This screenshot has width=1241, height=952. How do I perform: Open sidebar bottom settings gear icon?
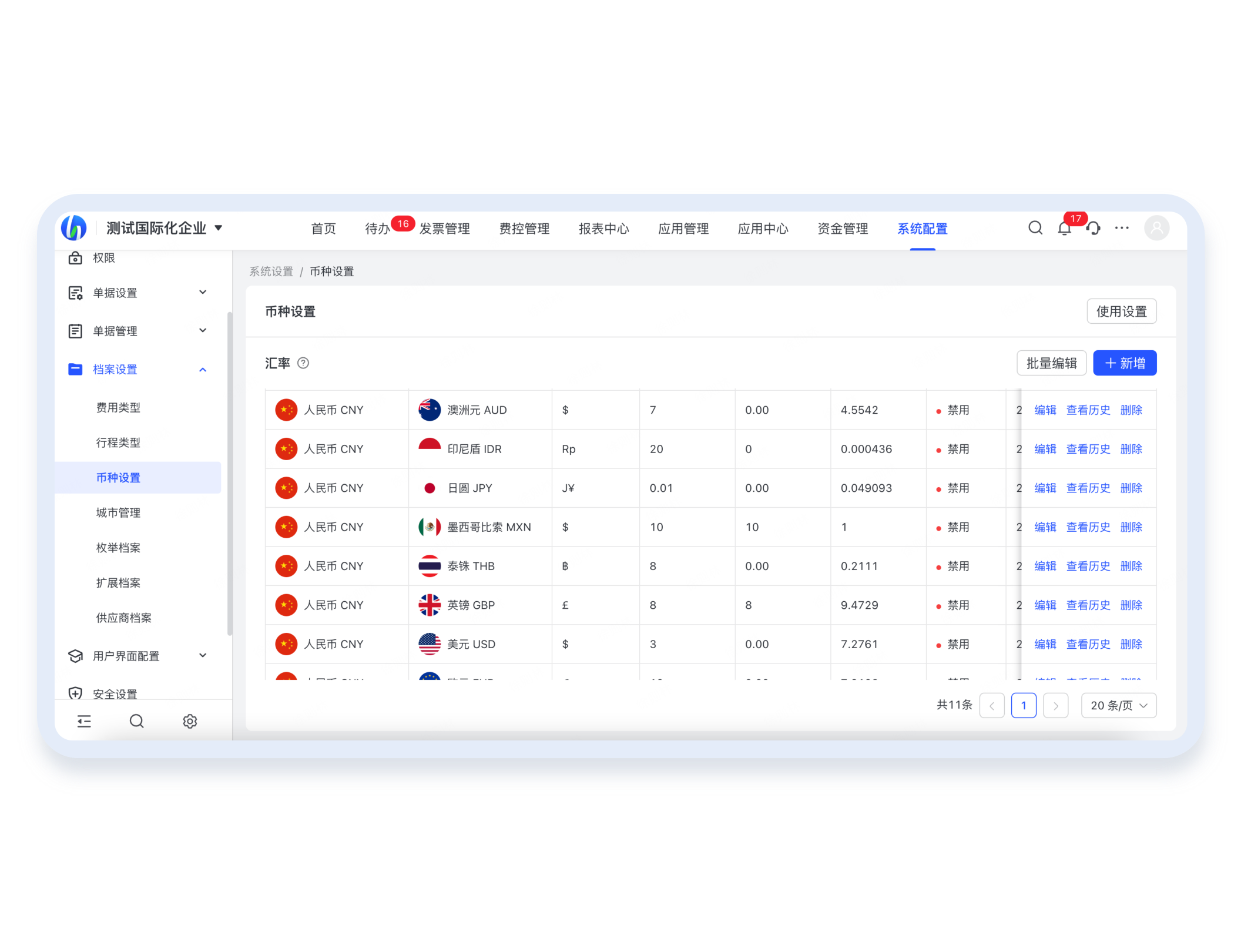coord(190,721)
